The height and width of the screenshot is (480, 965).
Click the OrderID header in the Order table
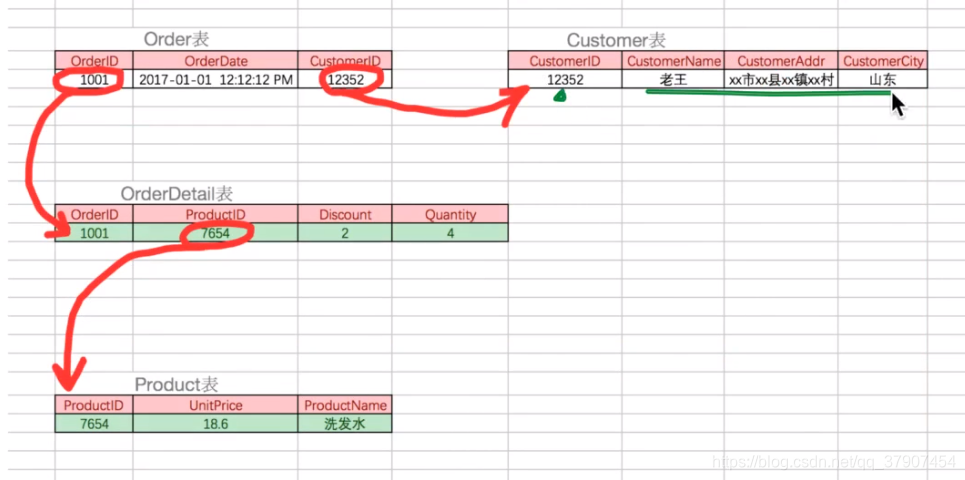click(94, 61)
